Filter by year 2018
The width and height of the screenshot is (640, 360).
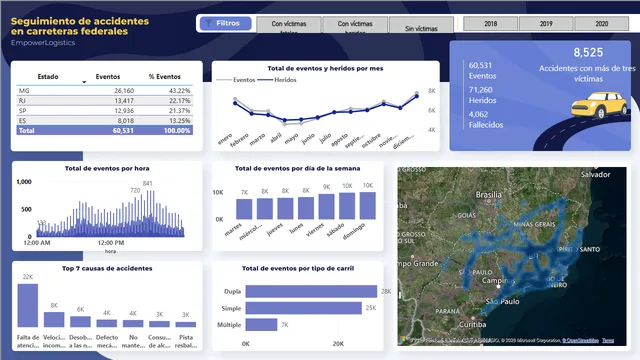[x=491, y=24]
